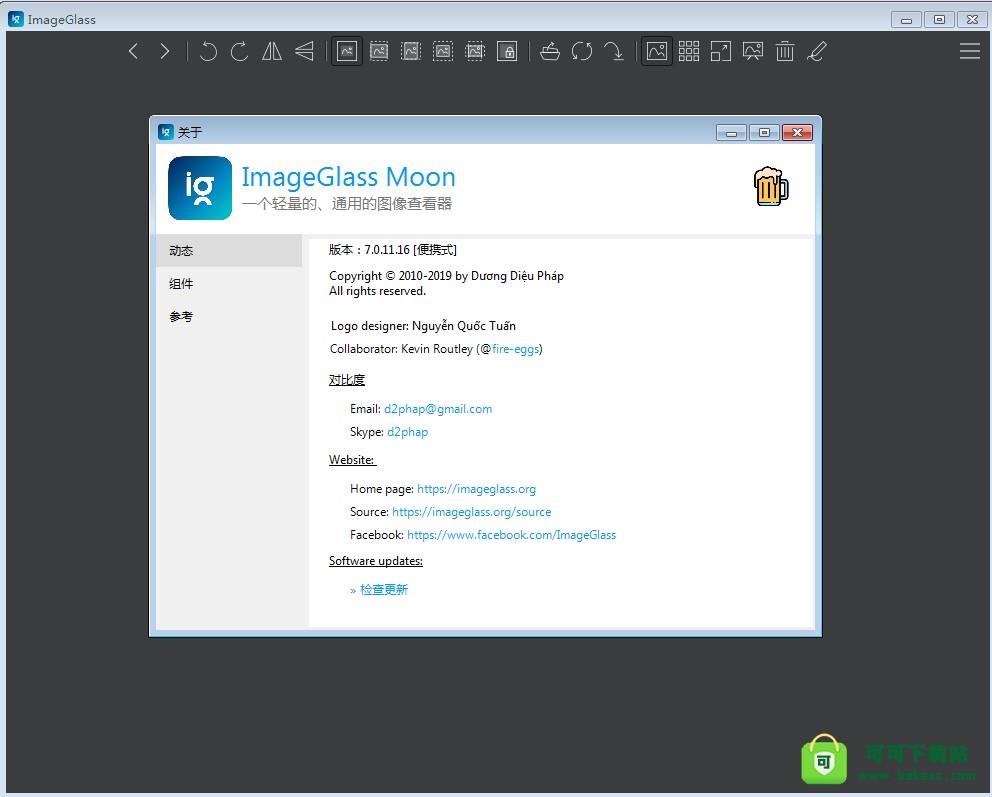This screenshot has height=797, width=992.
Task: Start the slideshow
Action: (753, 51)
